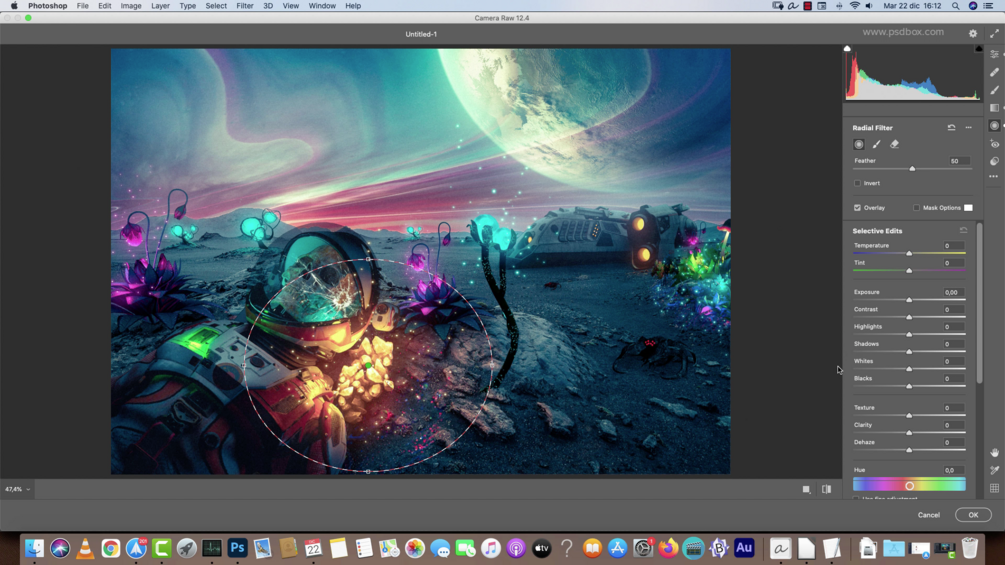Select the Red Eye removal tool
Screen dimensions: 1005x565
coord(994,143)
